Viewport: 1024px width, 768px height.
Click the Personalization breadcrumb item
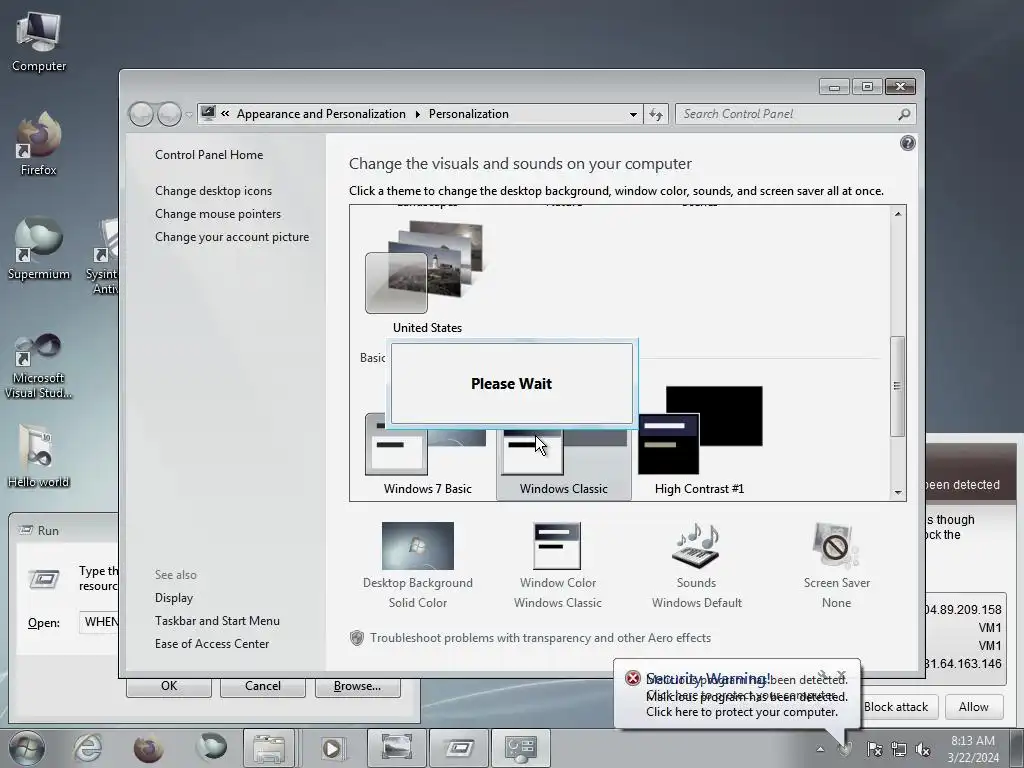pyautogui.click(x=468, y=114)
